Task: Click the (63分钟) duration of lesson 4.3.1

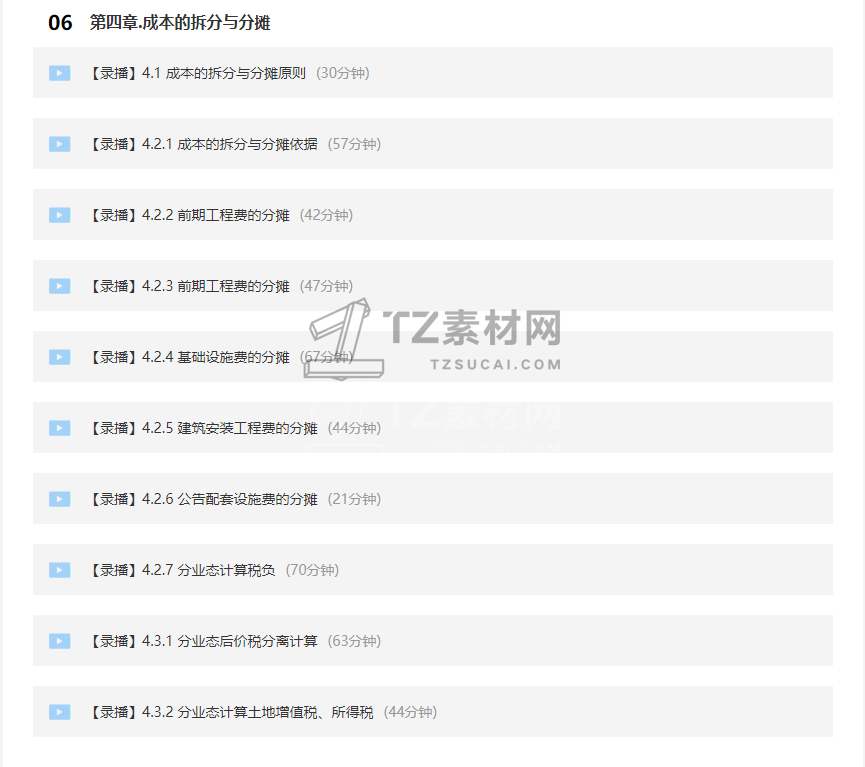Action: 354,641
